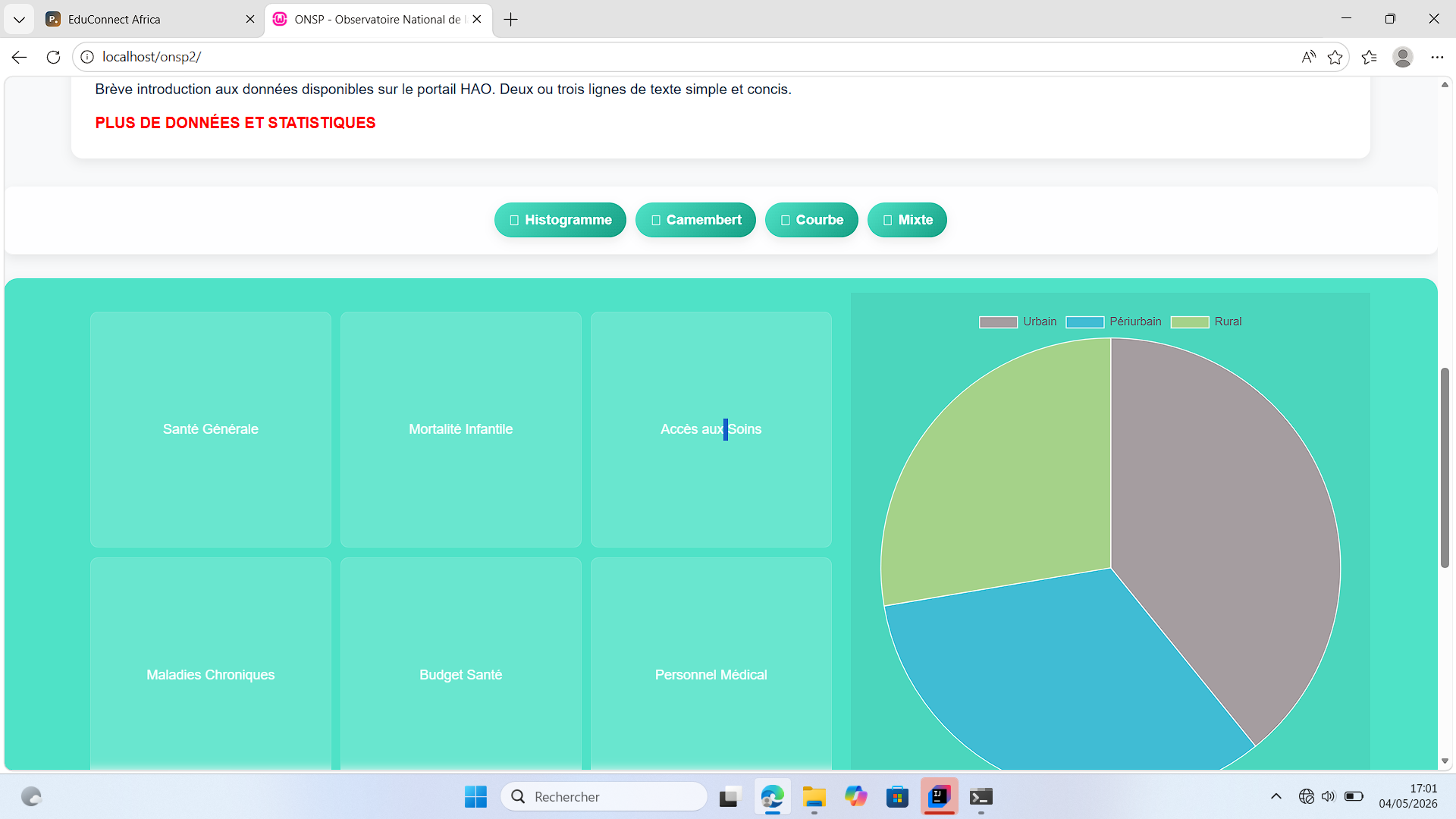Switch chart to Mixte
This screenshot has height=819, width=1456.
[907, 220]
